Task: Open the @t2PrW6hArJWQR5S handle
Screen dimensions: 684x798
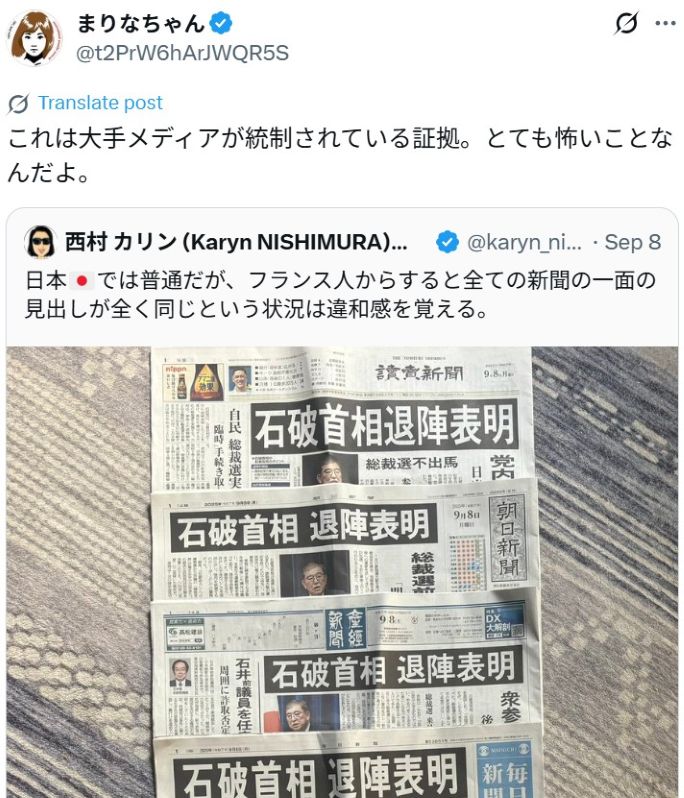Action: click(x=182, y=53)
